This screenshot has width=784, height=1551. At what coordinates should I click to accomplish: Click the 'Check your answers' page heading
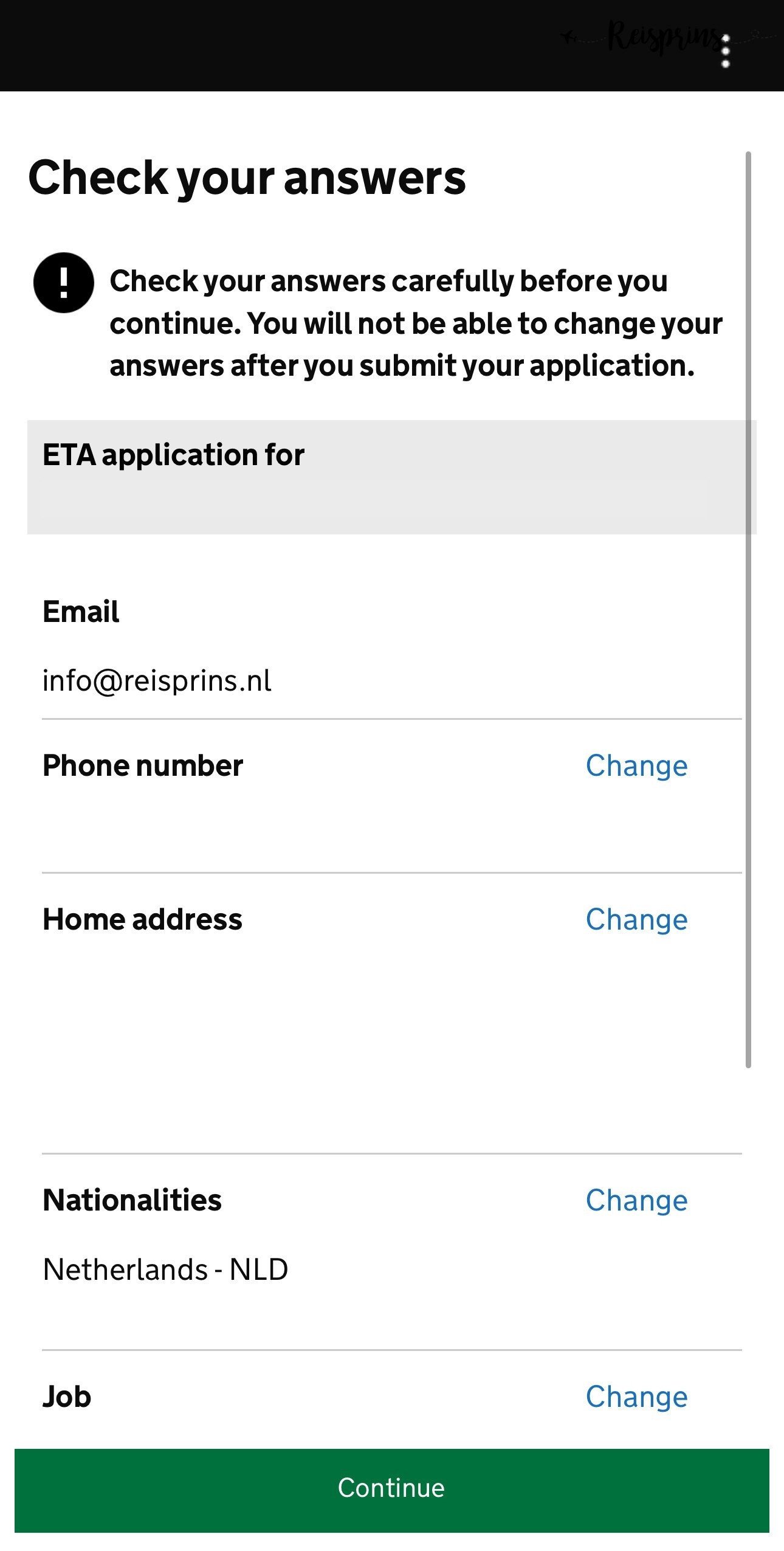tap(247, 178)
